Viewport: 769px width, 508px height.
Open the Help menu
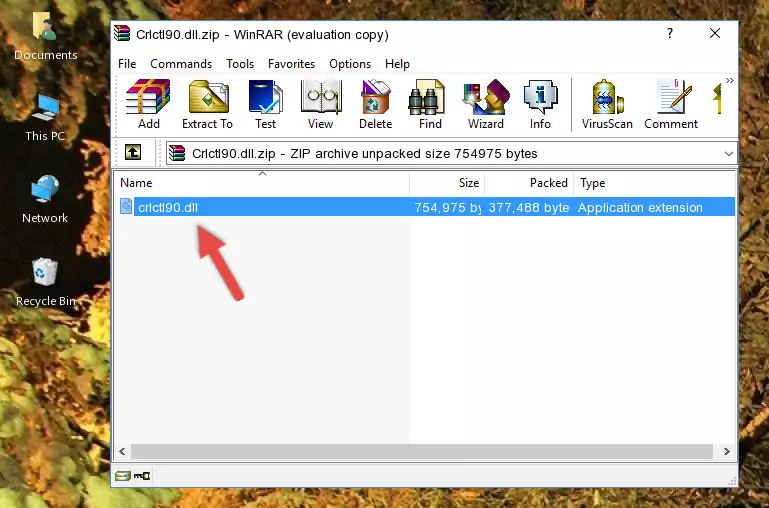397,64
